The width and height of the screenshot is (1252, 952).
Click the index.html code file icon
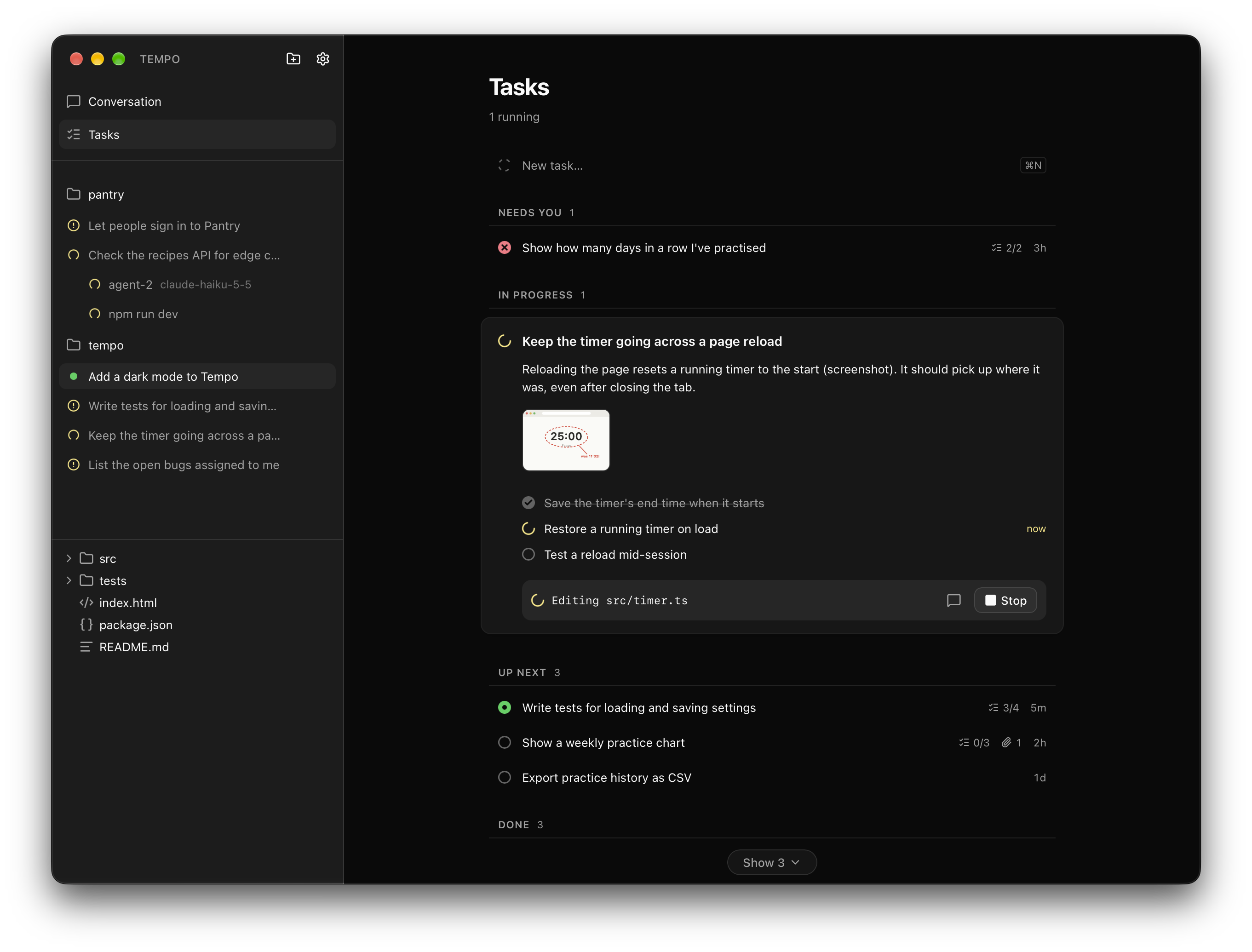(86, 602)
